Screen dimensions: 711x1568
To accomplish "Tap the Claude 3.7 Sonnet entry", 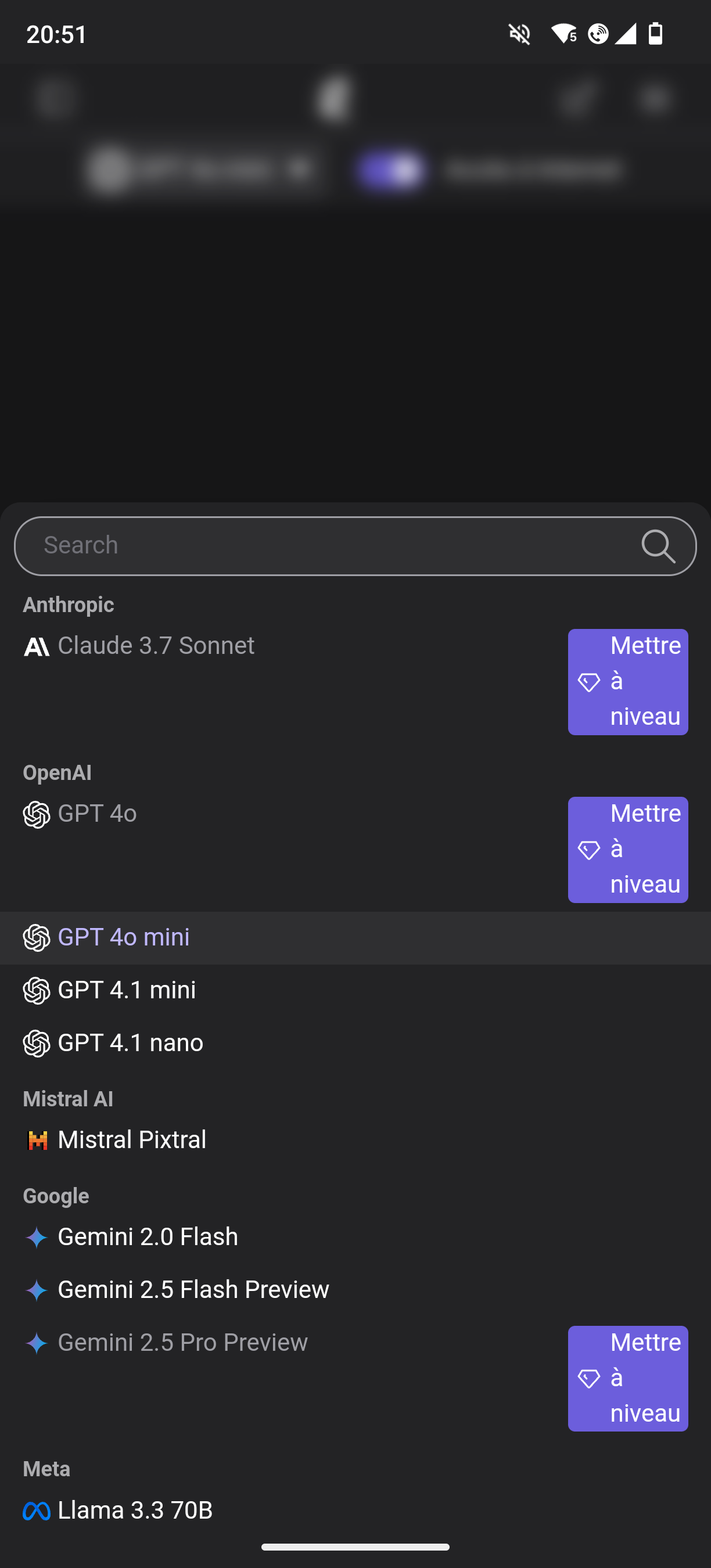I will point(156,646).
